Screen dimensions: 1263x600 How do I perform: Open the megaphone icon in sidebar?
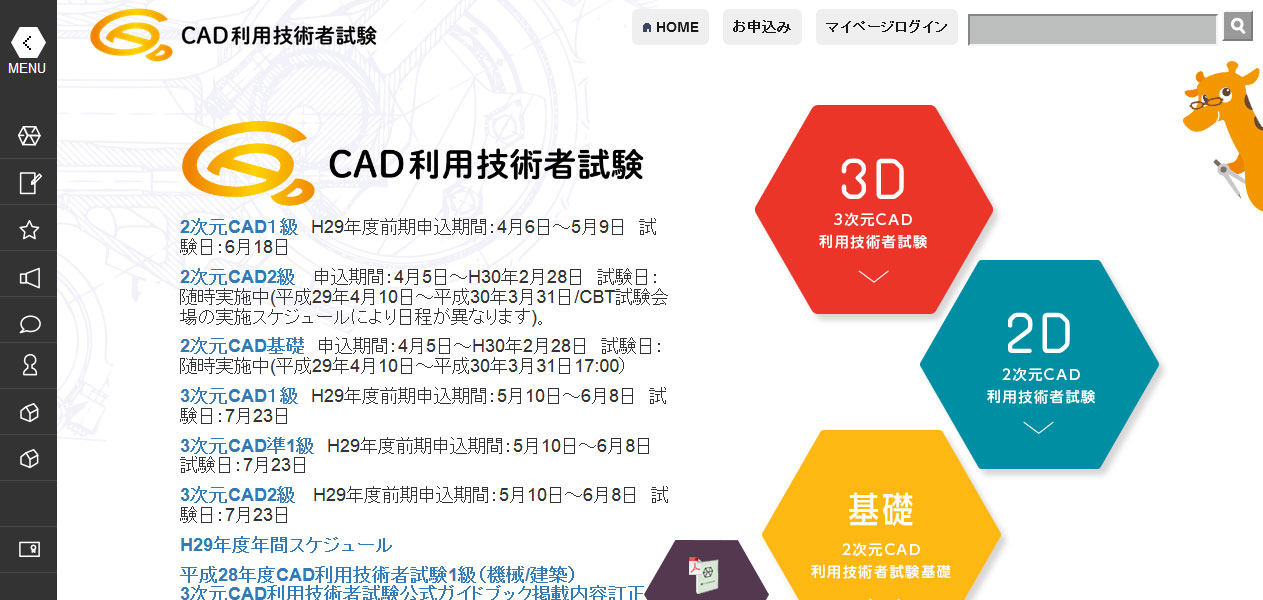click(29, 277)
